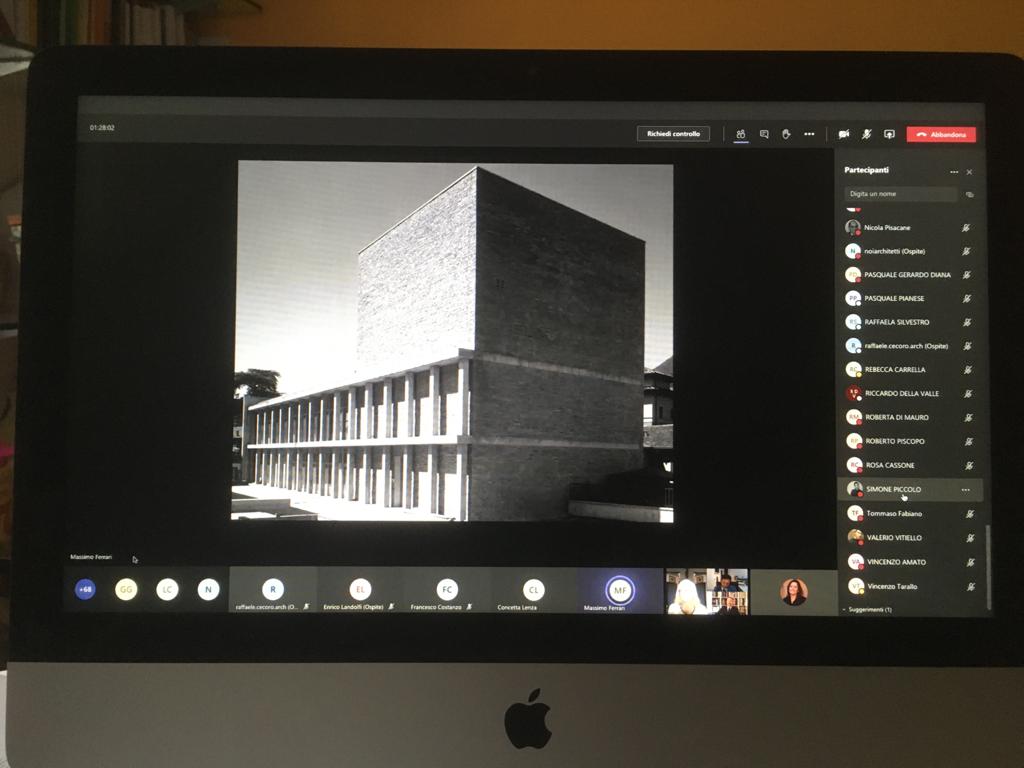Open more actions in meeting toolbar
Screen dimensions: 1024x768
809,134
